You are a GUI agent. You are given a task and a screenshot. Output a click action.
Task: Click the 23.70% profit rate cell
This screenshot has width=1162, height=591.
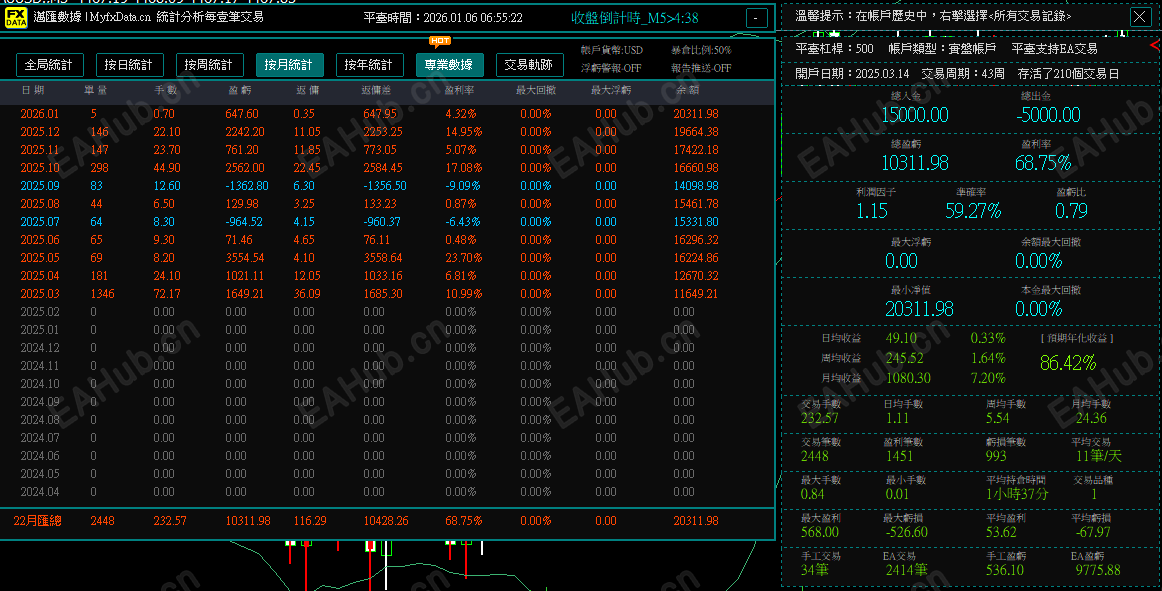[463, 258]
